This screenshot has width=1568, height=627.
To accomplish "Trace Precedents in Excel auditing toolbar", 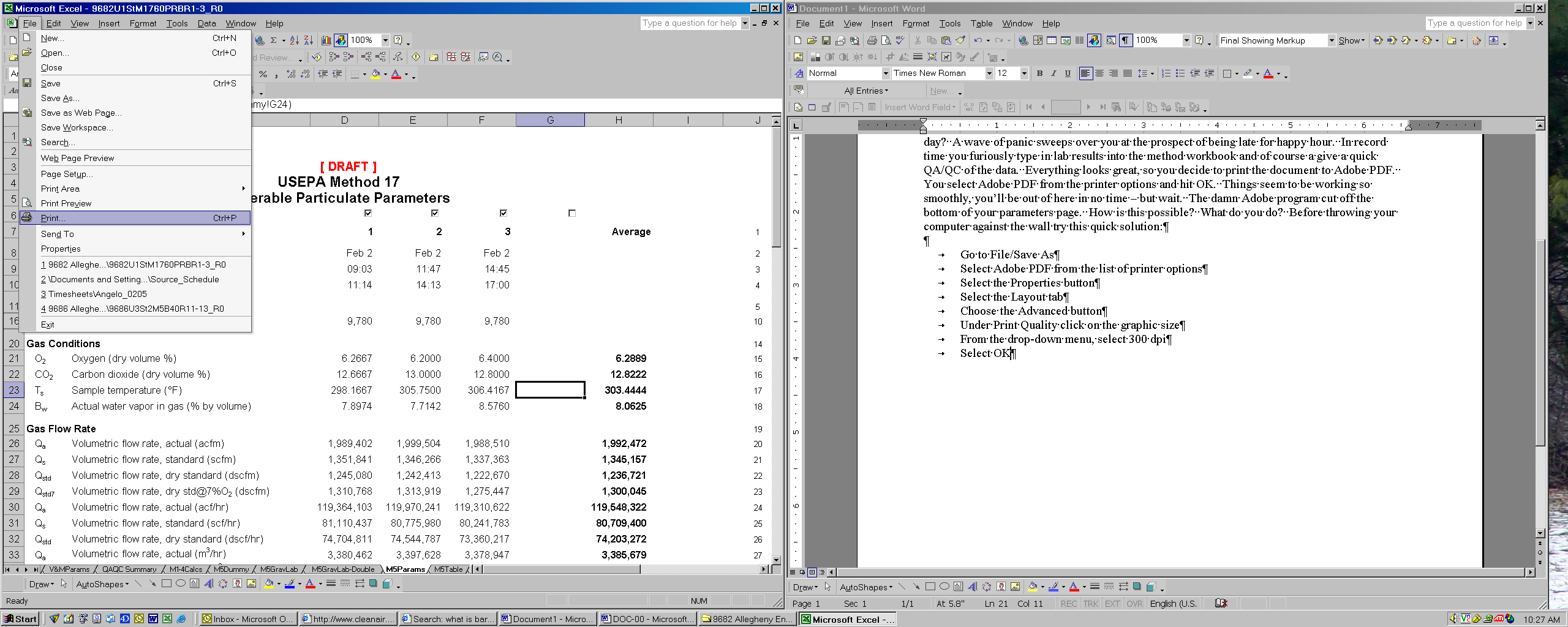I will click(x=334, y=57).
